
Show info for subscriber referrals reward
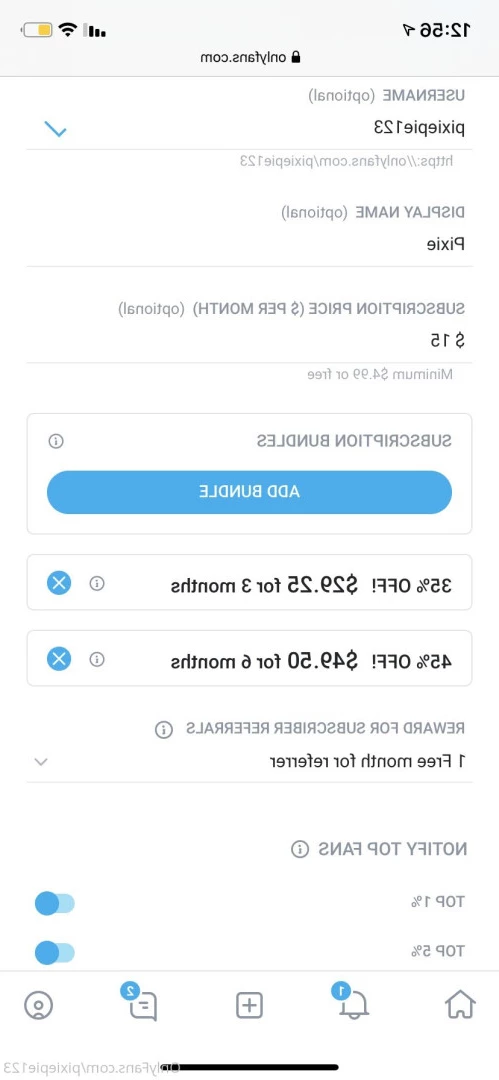(163, 729)
